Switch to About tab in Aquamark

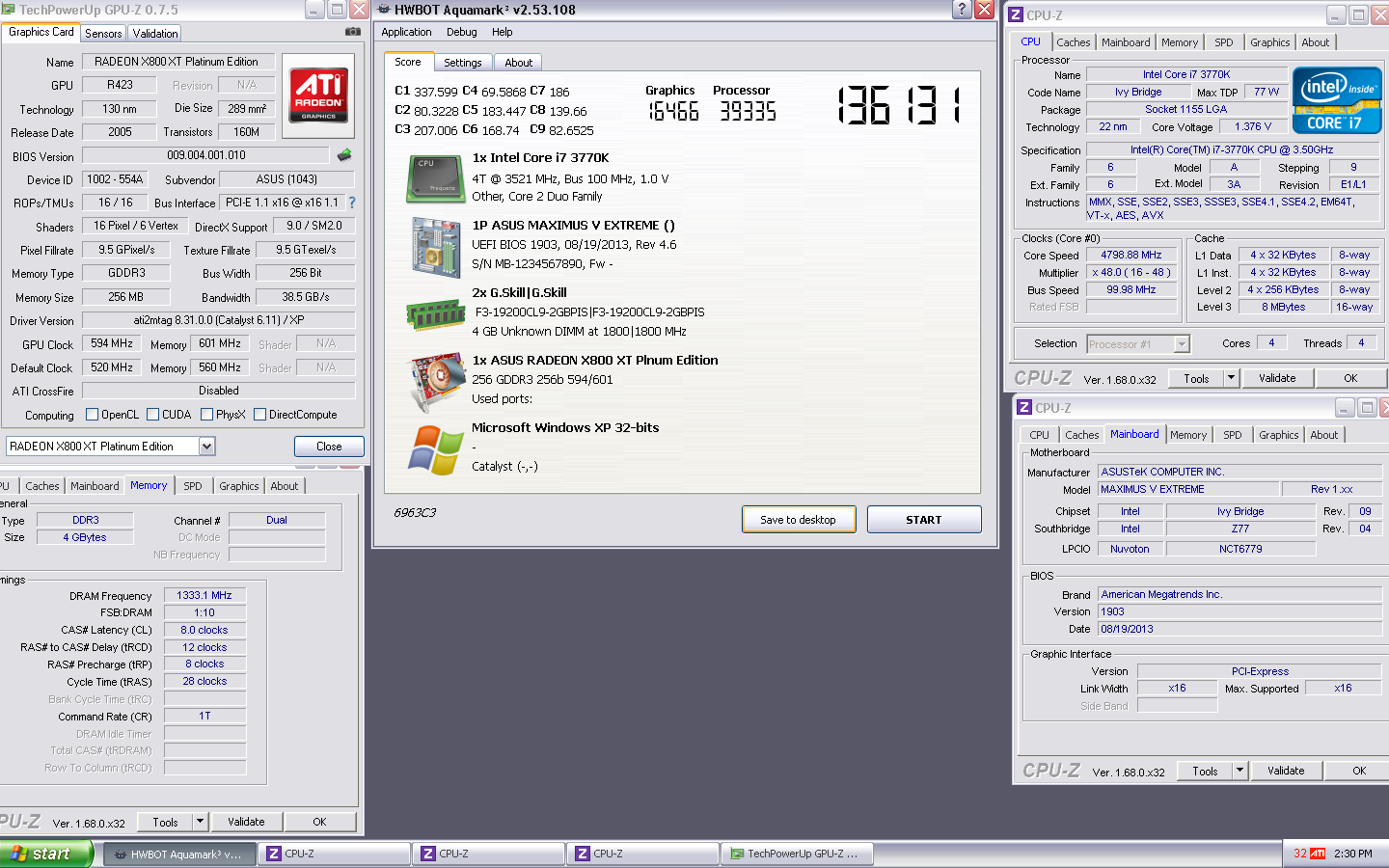tap(519, 63)
